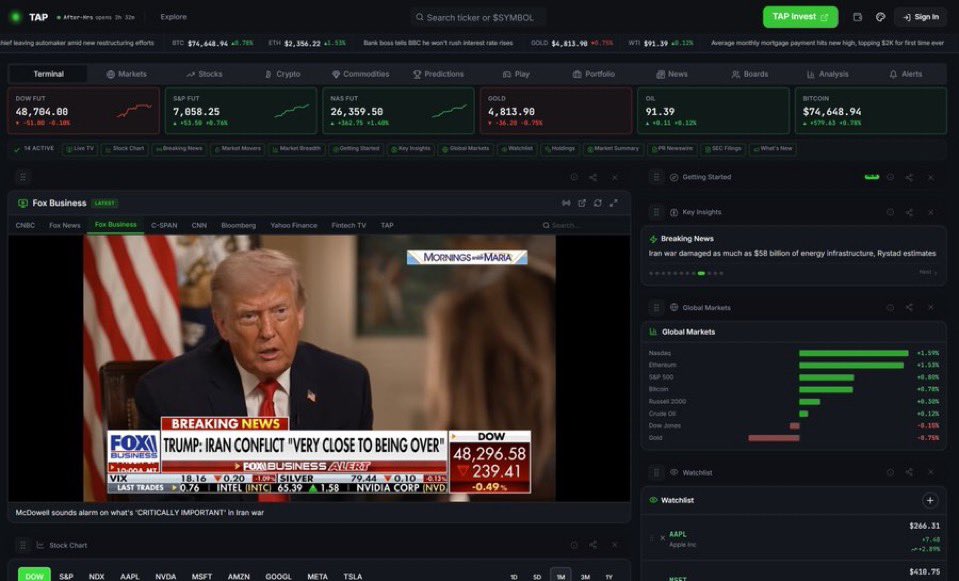This screenshot has height=581, width=959.
Task: Toggle the PR Newswire widget chip
Action: [x=672, y=149]
